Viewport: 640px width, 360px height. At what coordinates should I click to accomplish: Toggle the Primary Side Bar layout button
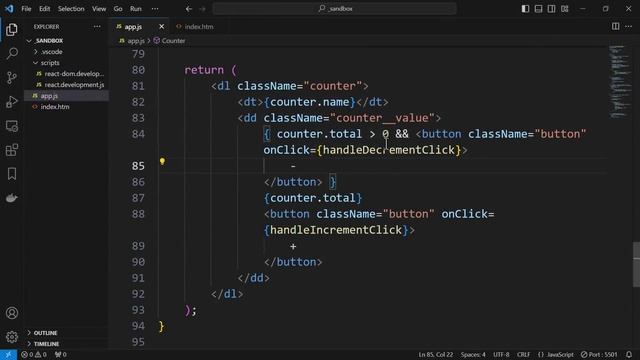coord(526,9)
